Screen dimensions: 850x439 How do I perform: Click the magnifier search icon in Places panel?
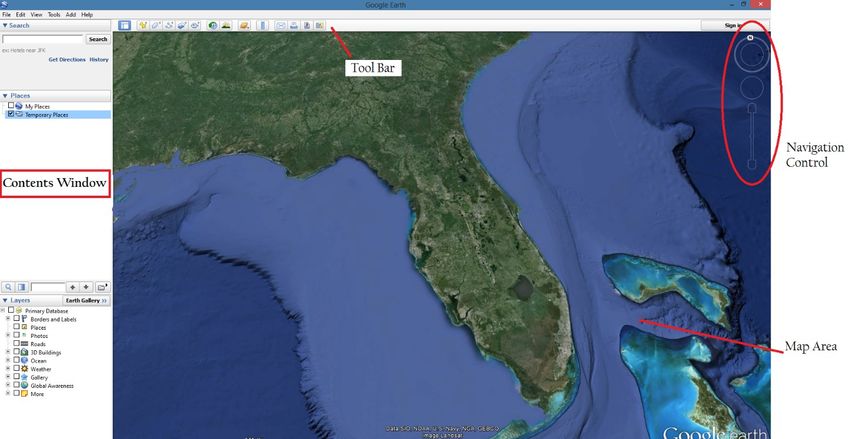(x=8, y=287)
